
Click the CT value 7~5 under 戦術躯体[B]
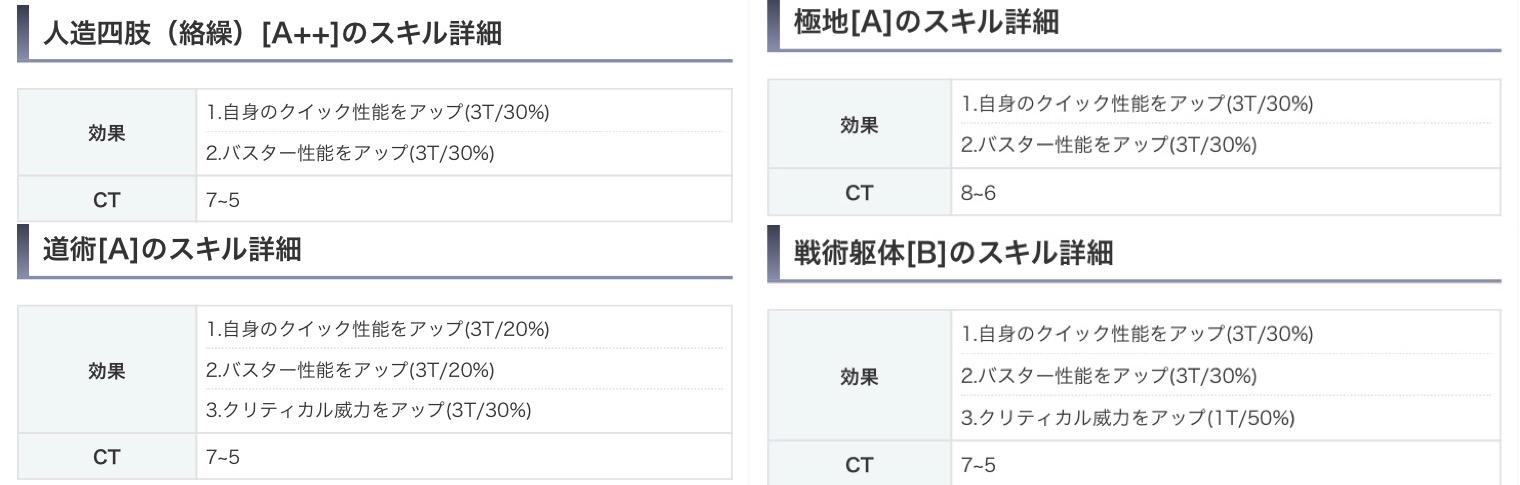click(x=978, y=465)
